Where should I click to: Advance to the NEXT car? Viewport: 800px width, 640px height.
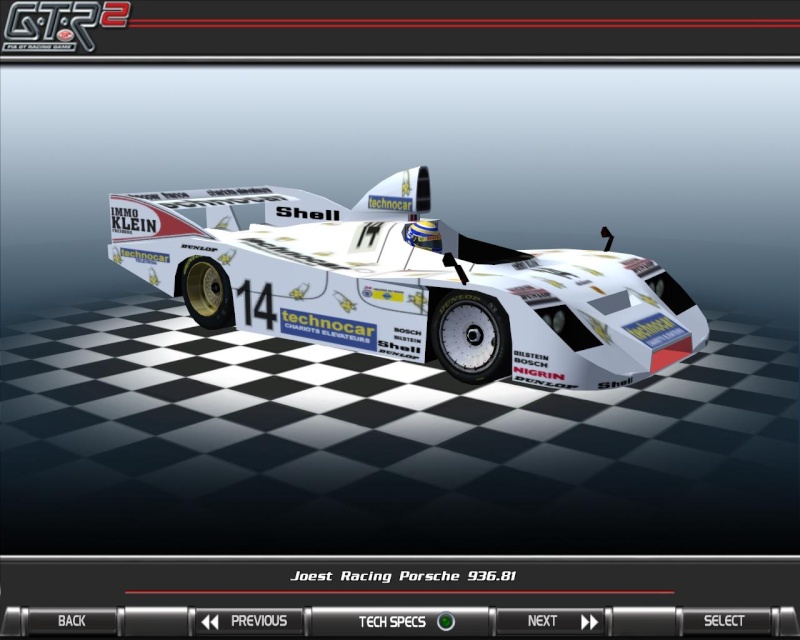pyautogui.click(x=551, y=621)
